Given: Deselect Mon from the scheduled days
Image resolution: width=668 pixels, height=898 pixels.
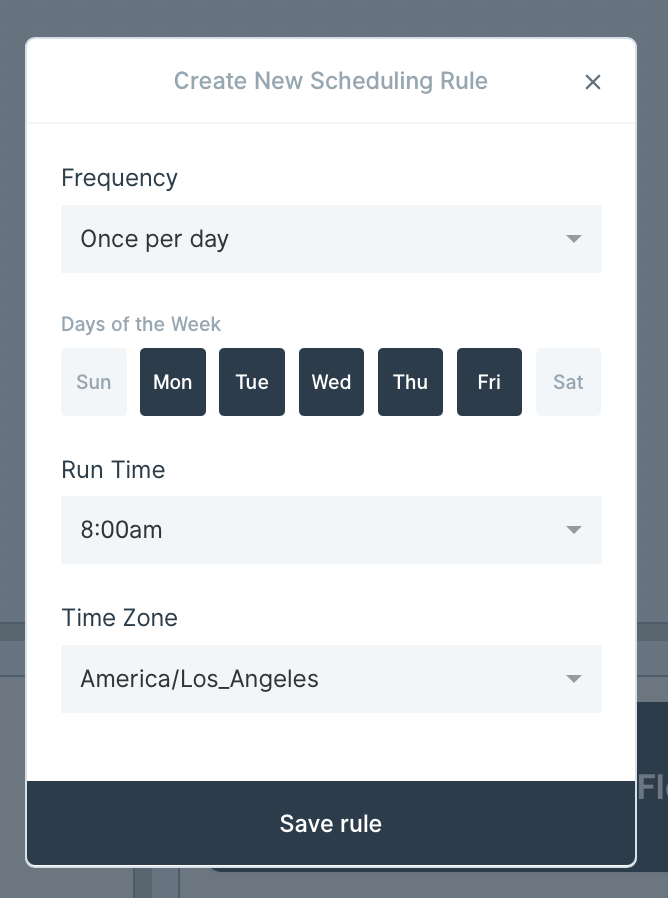Looking at the screenshot, I should [173, 382].
